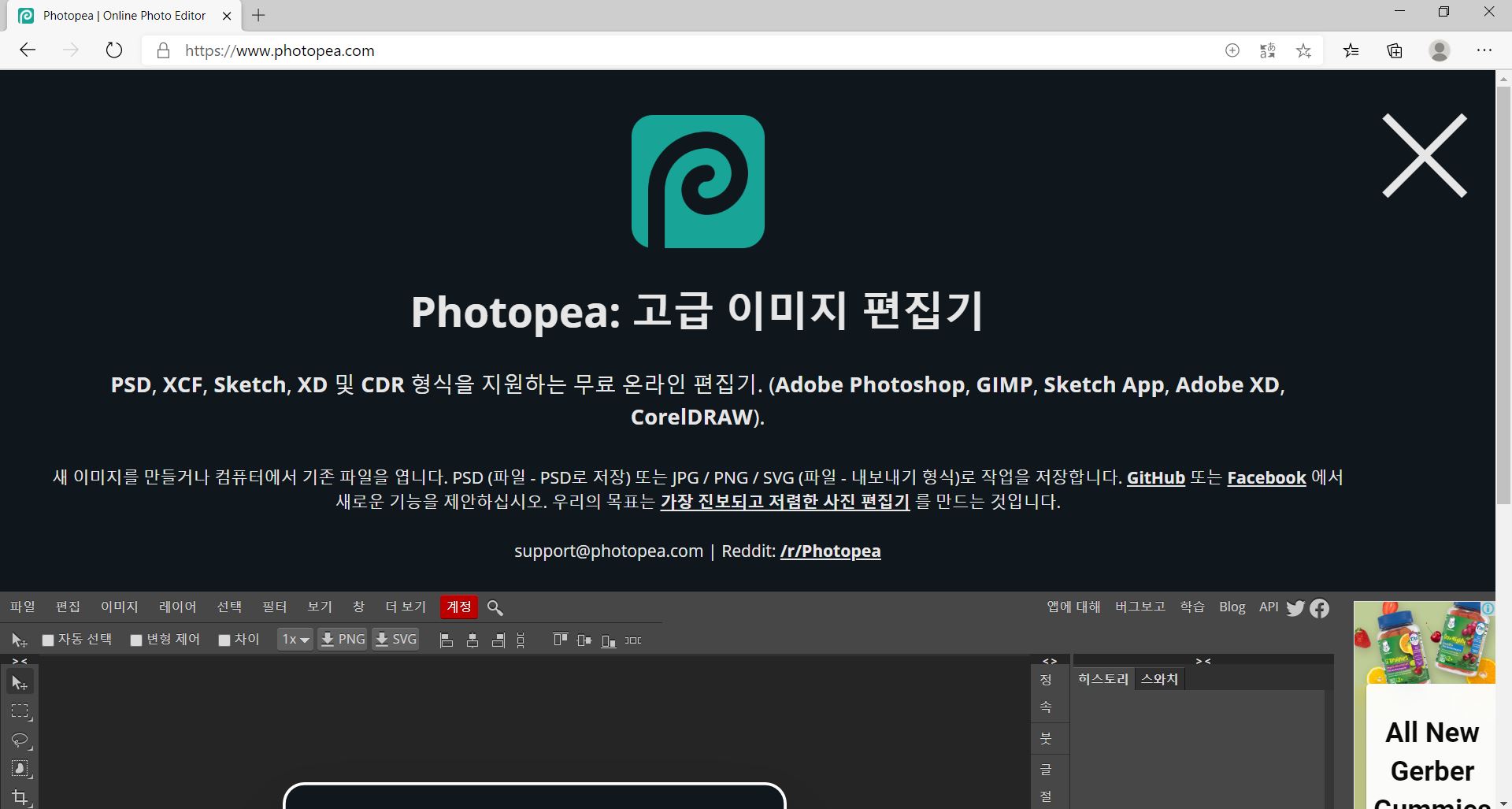Open Photopea's Facebook icon link
The image size is (1512, 809).
1320,608
